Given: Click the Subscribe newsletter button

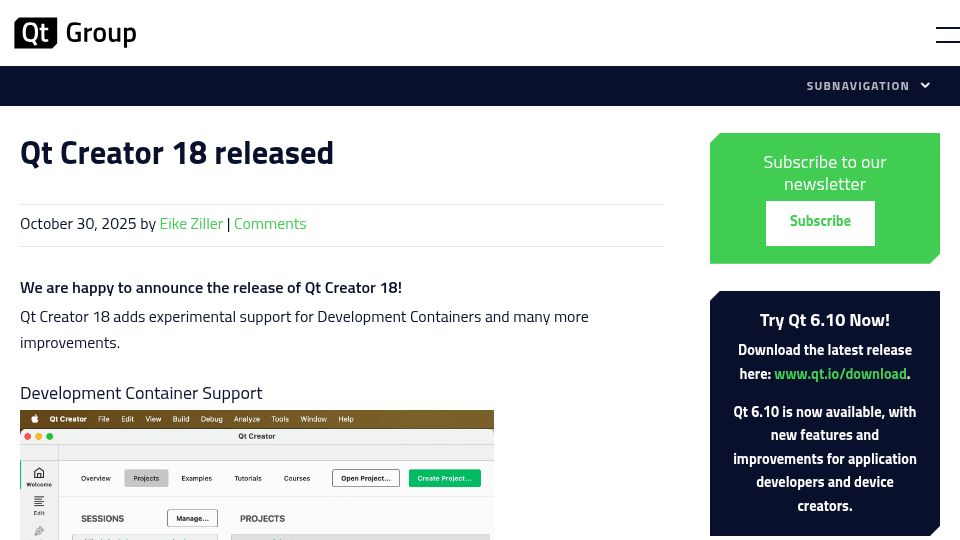Looking at the screenshot, I should 820,223.
